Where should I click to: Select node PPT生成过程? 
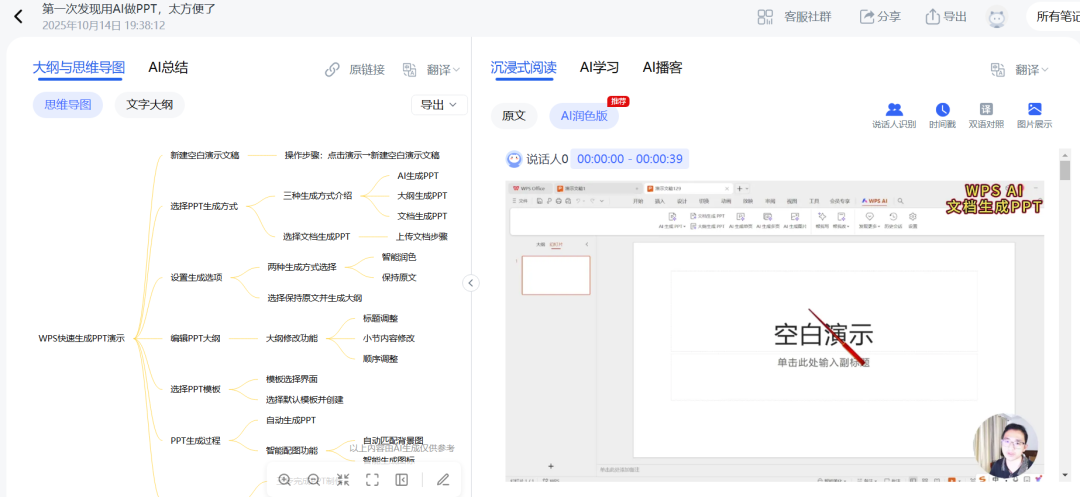point(195,440)
